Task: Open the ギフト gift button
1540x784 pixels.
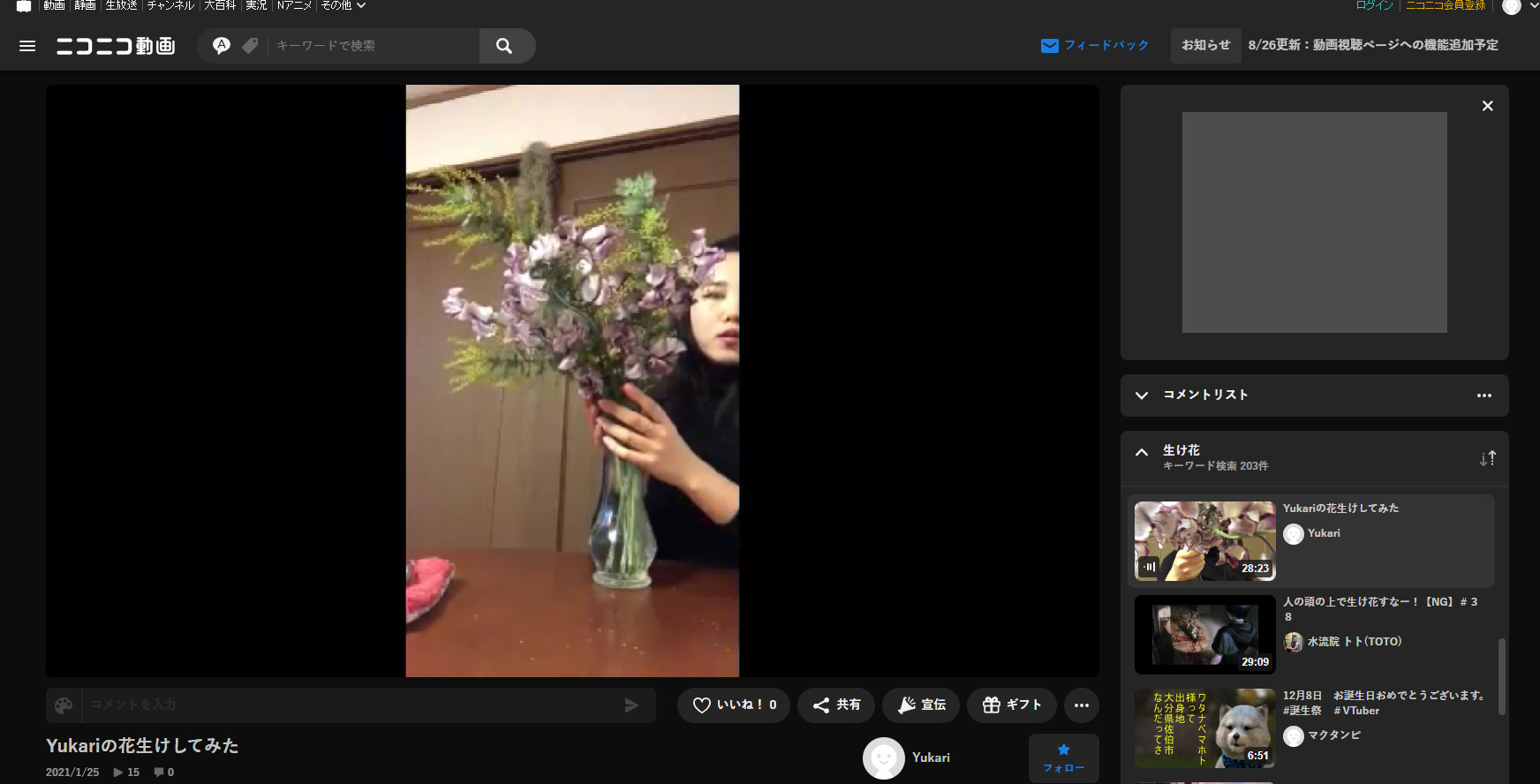Action: click(x=1012, y=705)
